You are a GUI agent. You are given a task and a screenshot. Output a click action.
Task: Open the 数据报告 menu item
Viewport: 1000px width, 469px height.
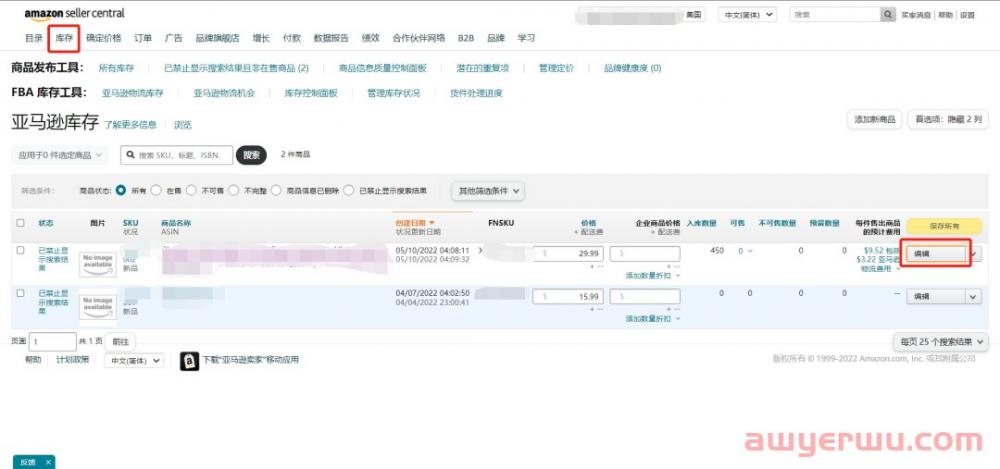331,38
